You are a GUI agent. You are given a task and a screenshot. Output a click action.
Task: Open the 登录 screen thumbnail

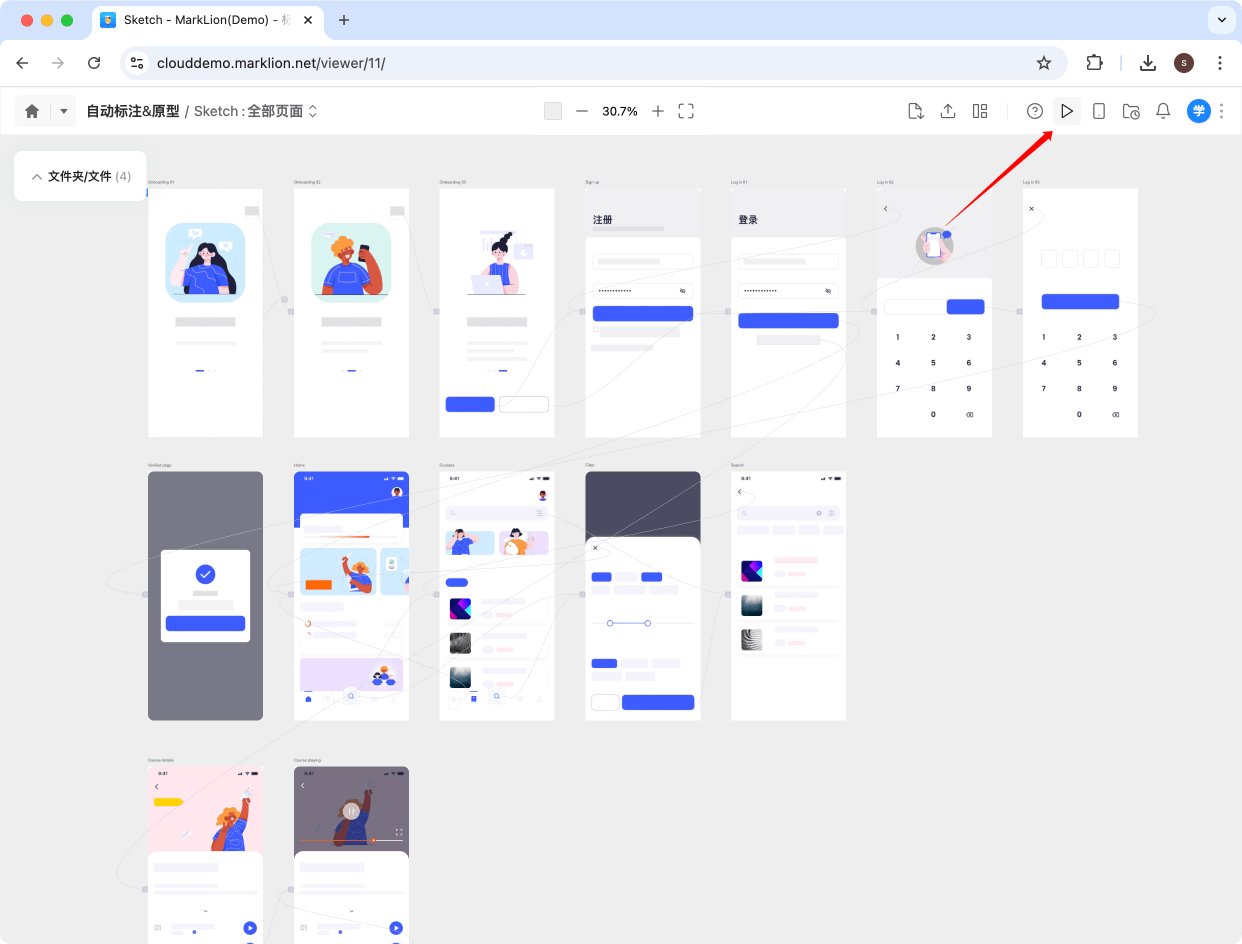(x=788, y=312)
